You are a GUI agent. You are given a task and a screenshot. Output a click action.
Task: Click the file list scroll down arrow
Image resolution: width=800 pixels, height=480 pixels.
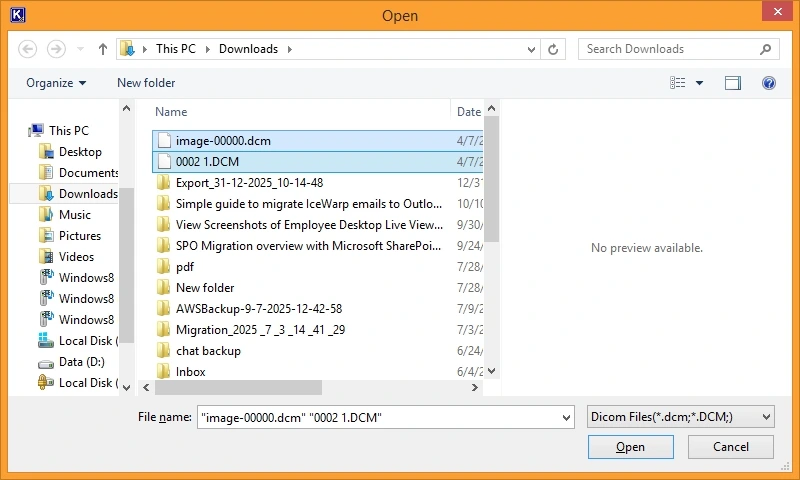point(491,371)
